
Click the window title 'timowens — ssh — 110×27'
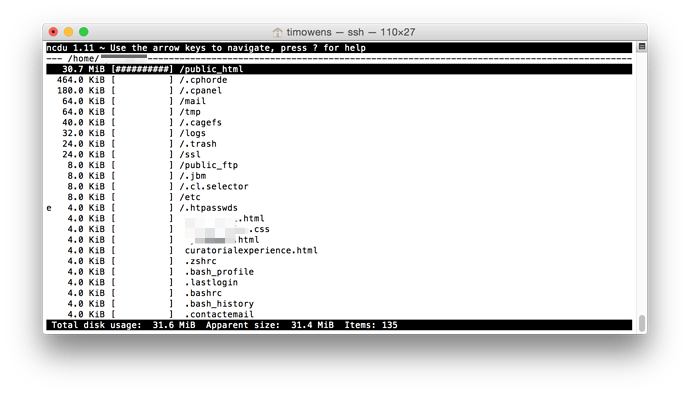pyautogui.click(x=351, y=32)
